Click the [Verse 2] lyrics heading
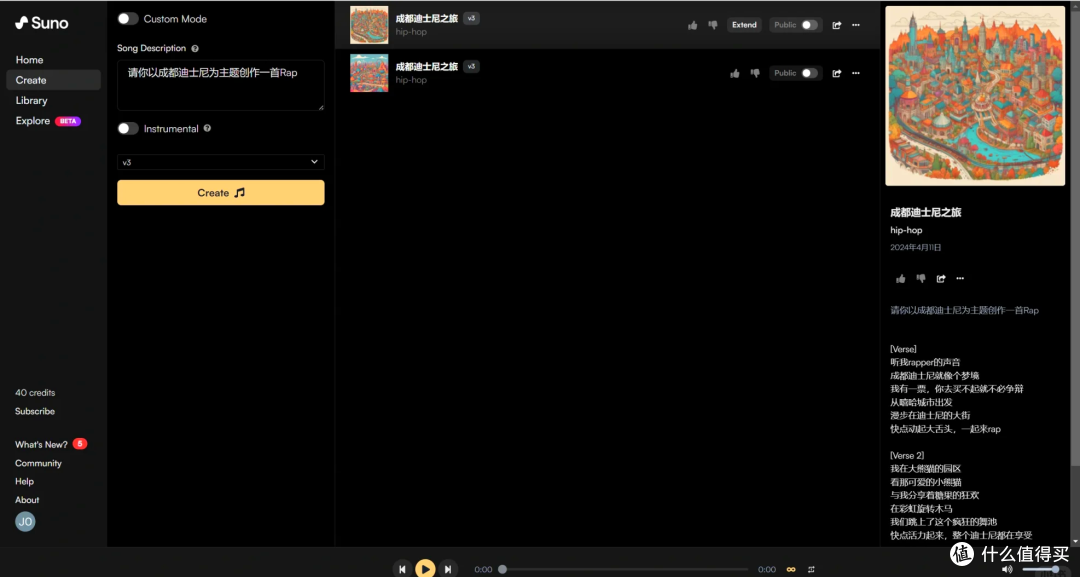Image resolution: width=1080 pixels, height=577 pixels. click(x=906, y=455)
